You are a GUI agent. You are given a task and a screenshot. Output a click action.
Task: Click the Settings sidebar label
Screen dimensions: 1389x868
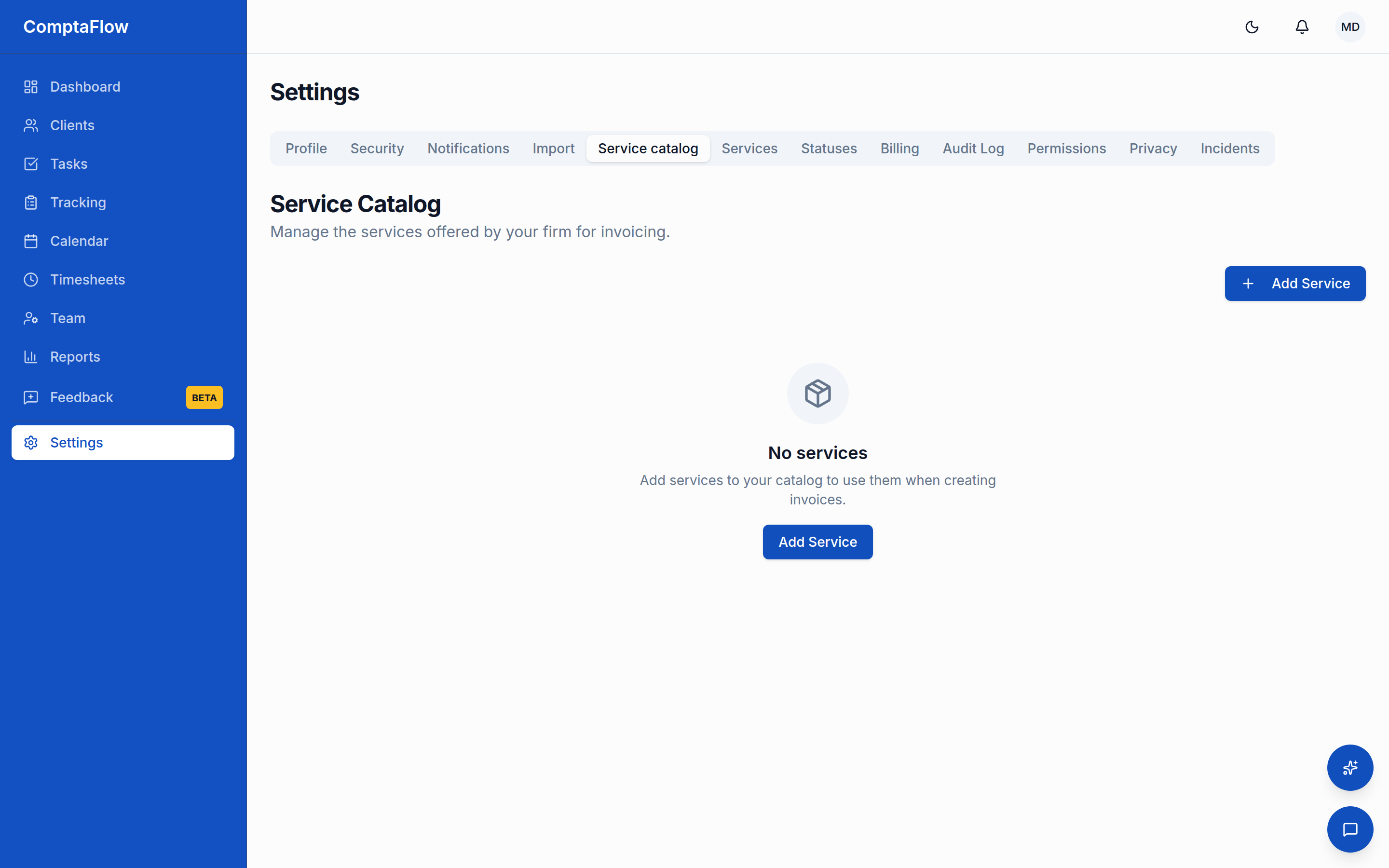click(76, 443)
